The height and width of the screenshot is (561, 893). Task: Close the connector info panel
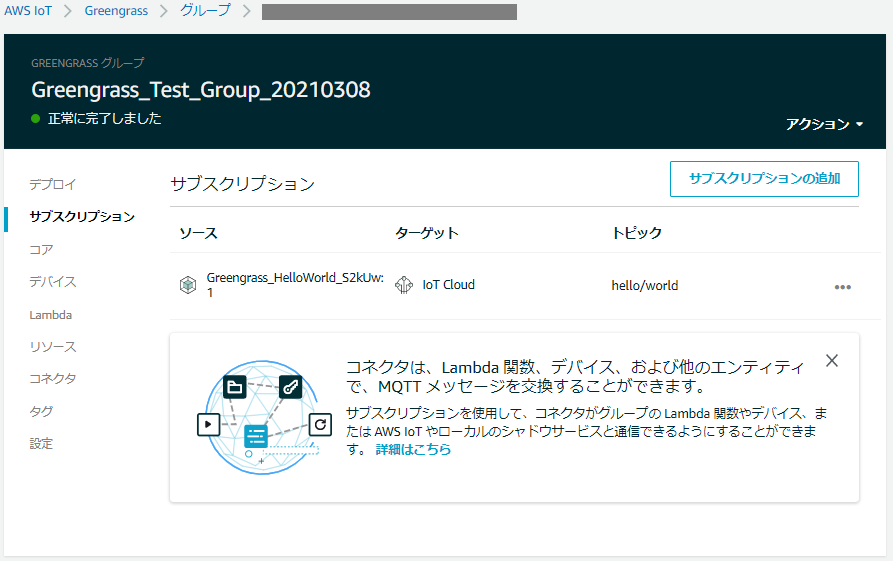tap(831, 361)
